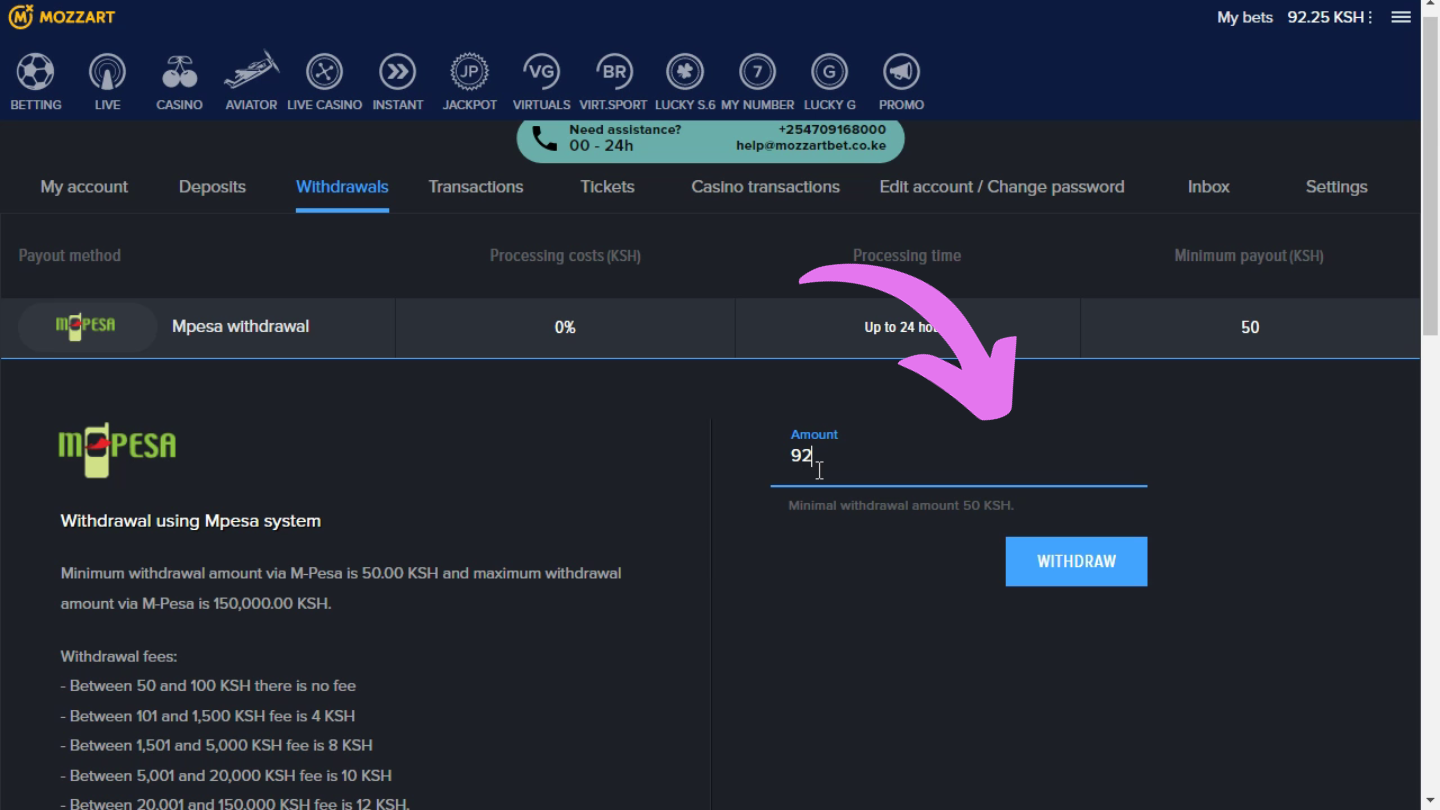This screenshot has height=810, width=1440.
Task: Open the Promo megaphone icon
Action: (x=901, y=72)
